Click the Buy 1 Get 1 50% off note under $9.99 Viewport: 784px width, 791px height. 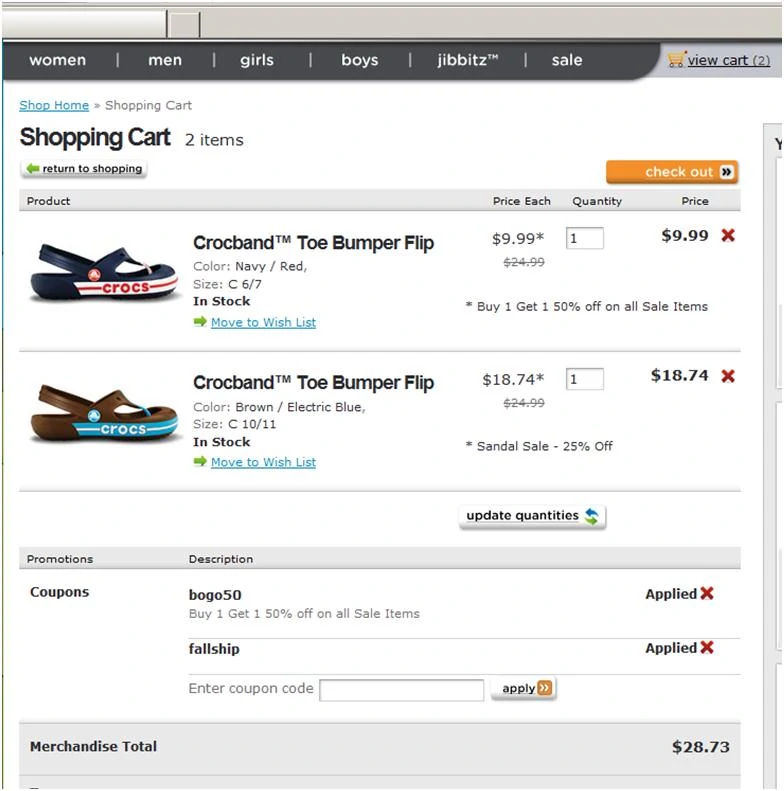tap(587, 307)
